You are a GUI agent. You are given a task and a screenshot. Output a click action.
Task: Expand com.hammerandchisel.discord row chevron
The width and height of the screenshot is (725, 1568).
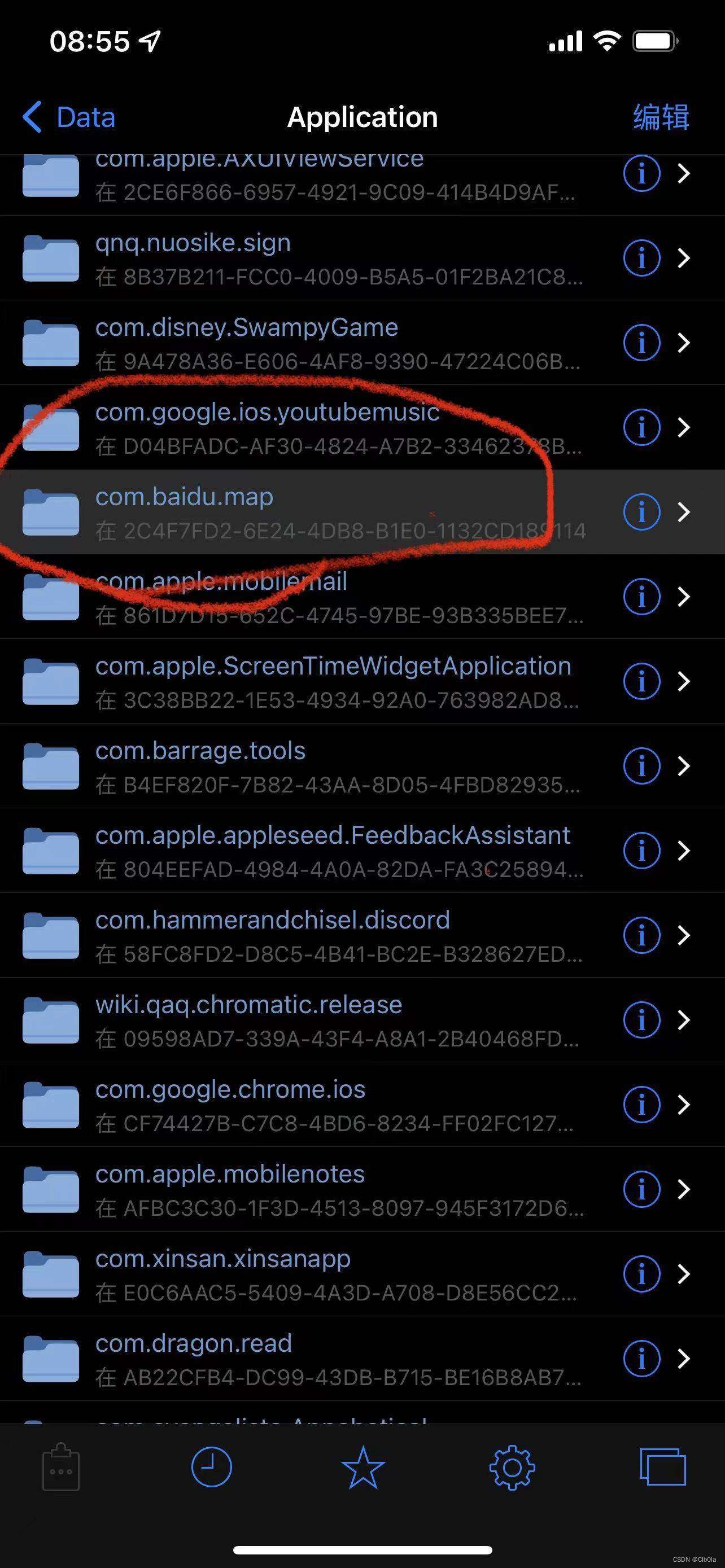tap(684, 935)
